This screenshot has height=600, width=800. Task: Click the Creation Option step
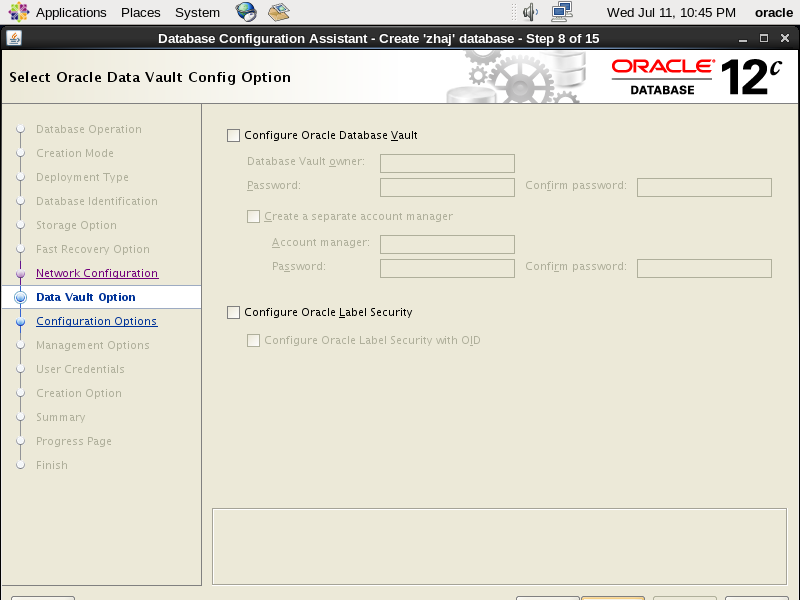(79, 393)
